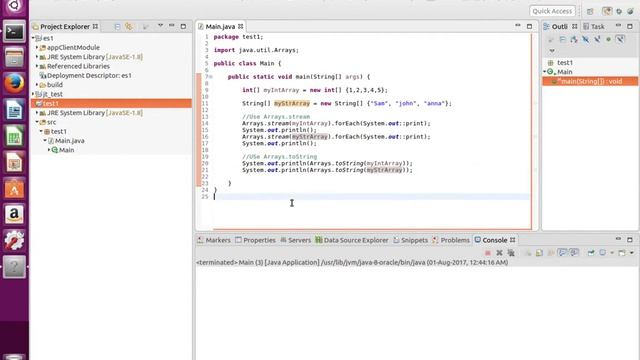Open LibreOffice Impress in launcher
This screenshot has width=640, height=360.
point(14,162)
